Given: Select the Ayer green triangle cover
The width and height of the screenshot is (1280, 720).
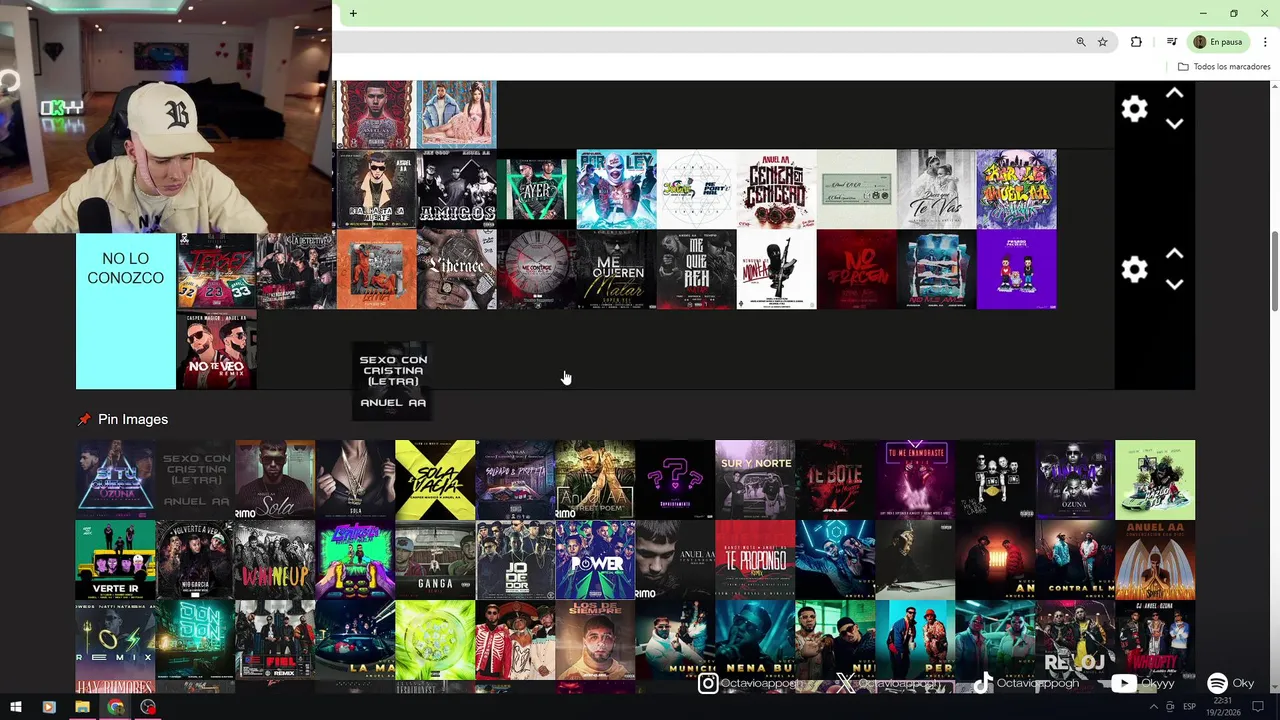Looking at the screenshot, I should coord(537,190).
